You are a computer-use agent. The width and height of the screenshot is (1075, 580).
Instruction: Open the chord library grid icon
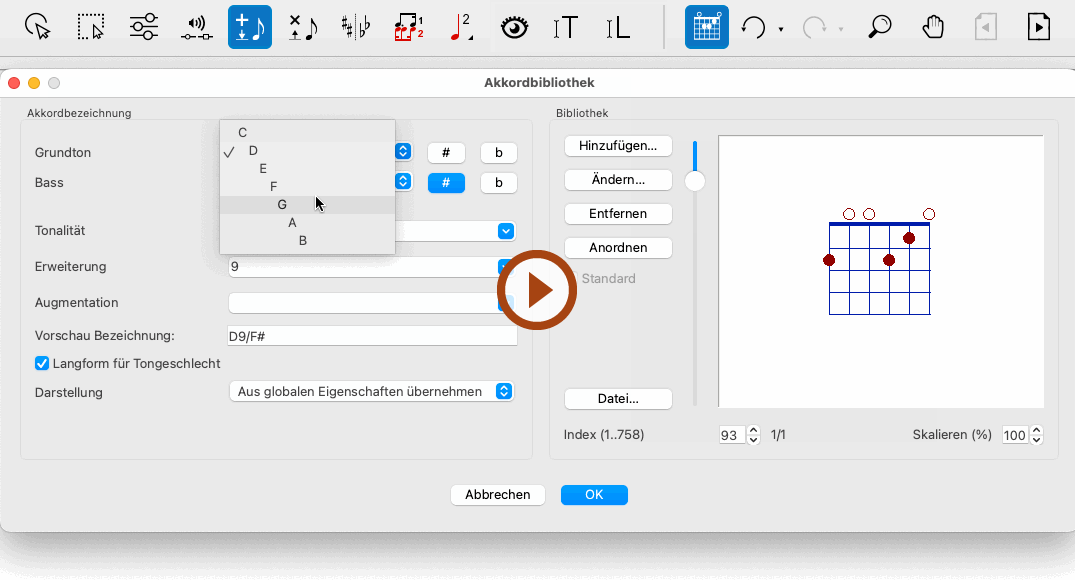click(x=706, y=27)
